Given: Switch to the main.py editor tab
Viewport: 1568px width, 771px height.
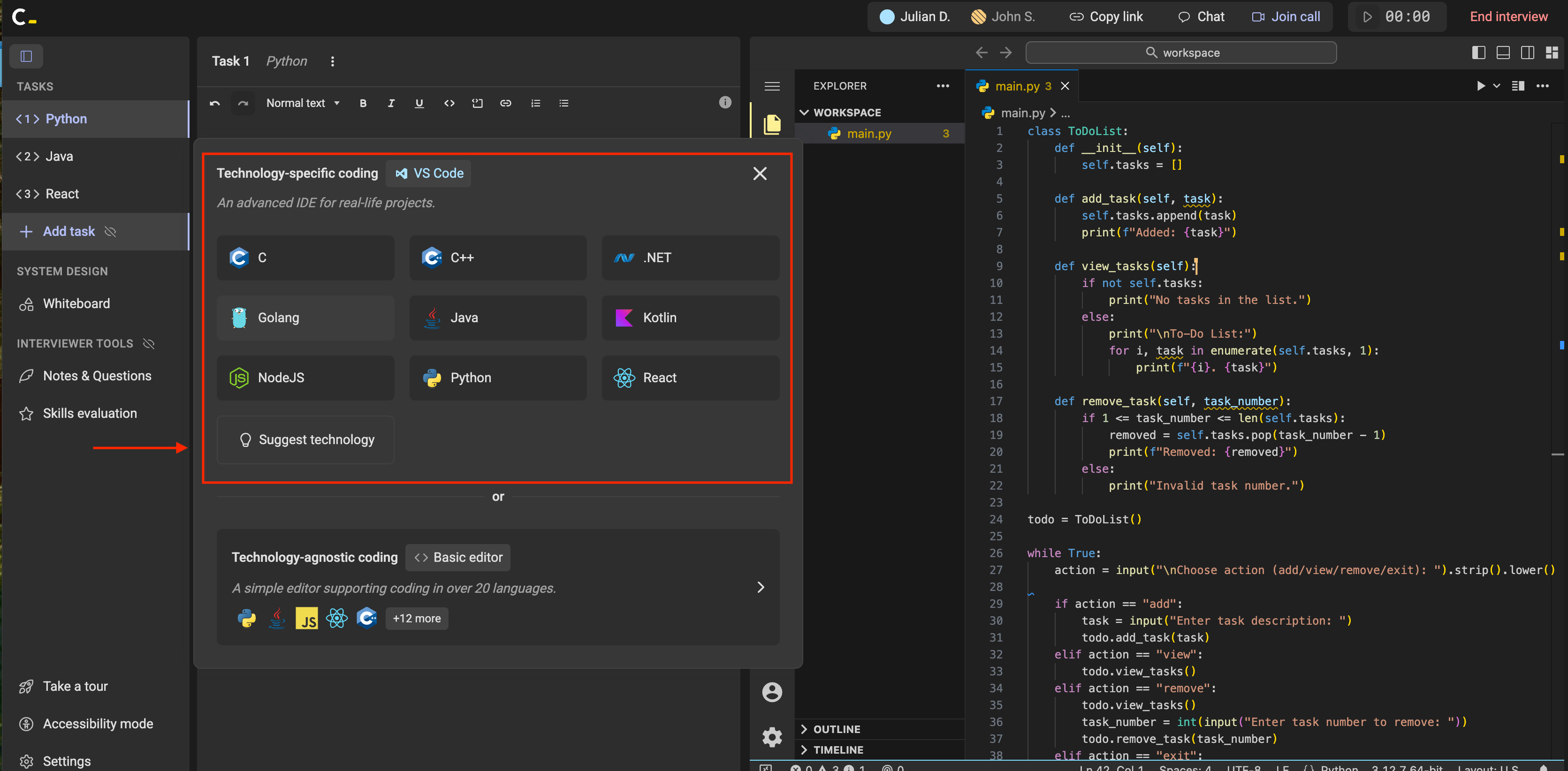Looking at the screenshot, I should 1017,86.
